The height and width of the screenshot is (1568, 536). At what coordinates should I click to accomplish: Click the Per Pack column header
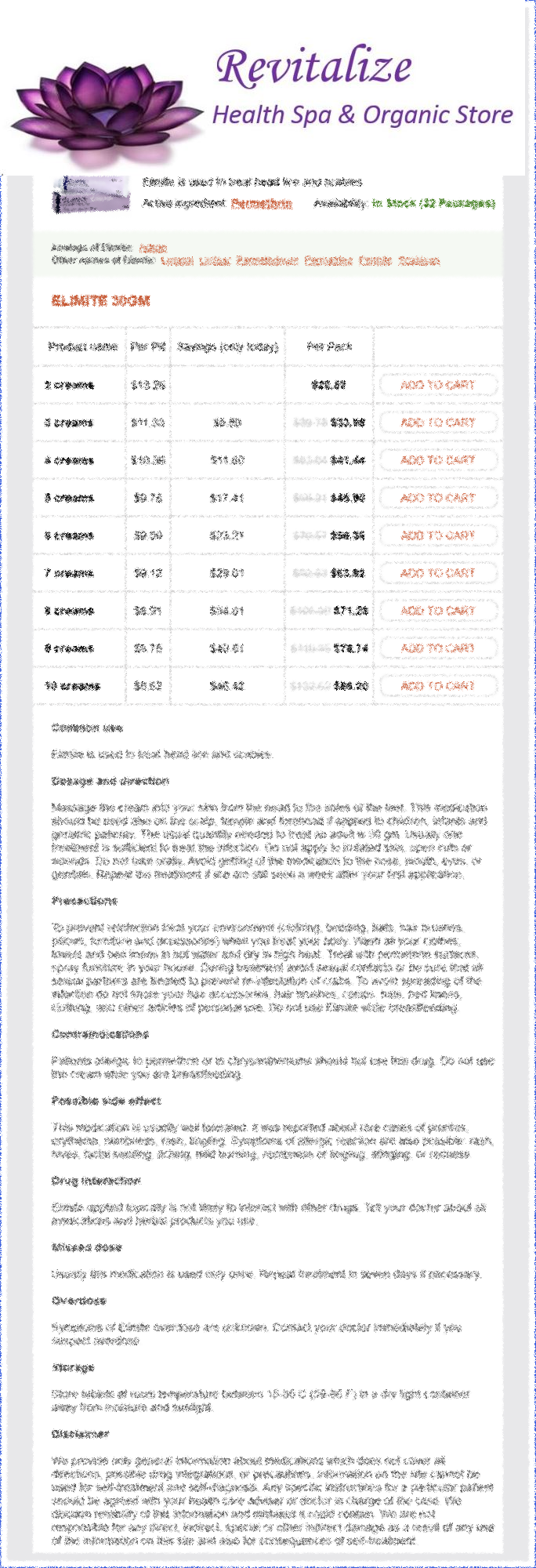point(329,347)
